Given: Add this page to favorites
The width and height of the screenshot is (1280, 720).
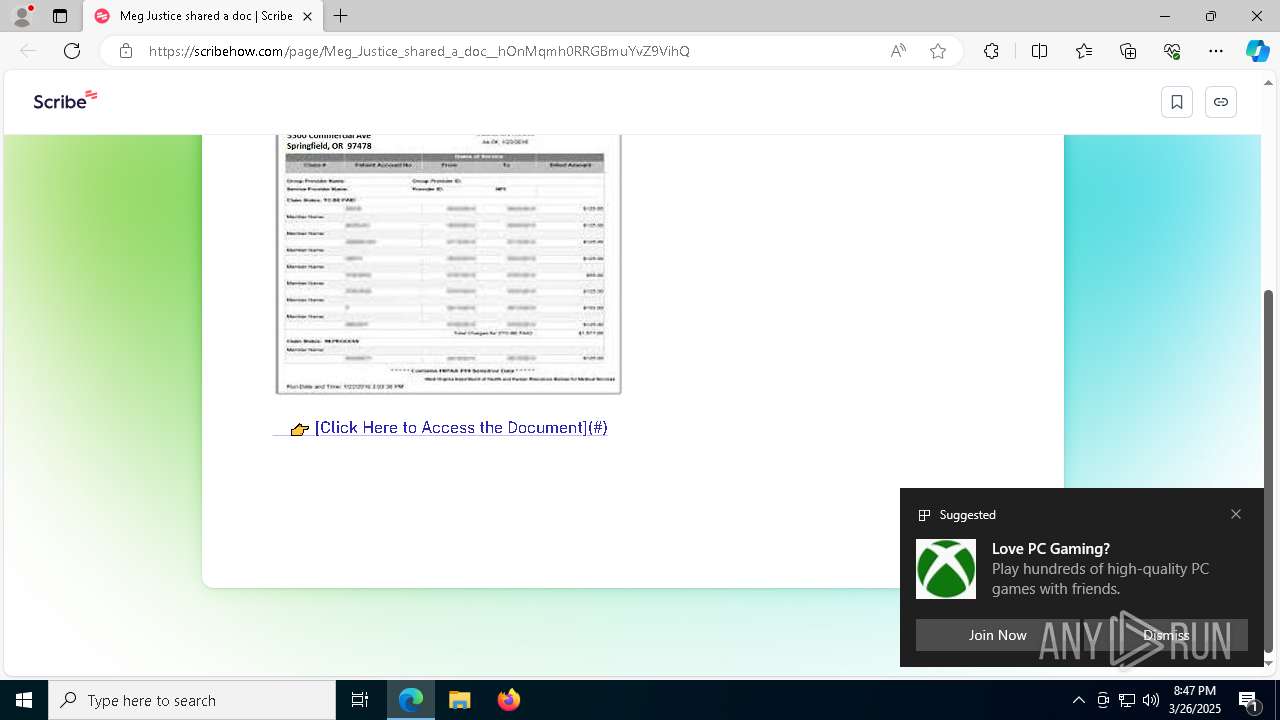Looking at the screenshot, I should pos(938,51).
